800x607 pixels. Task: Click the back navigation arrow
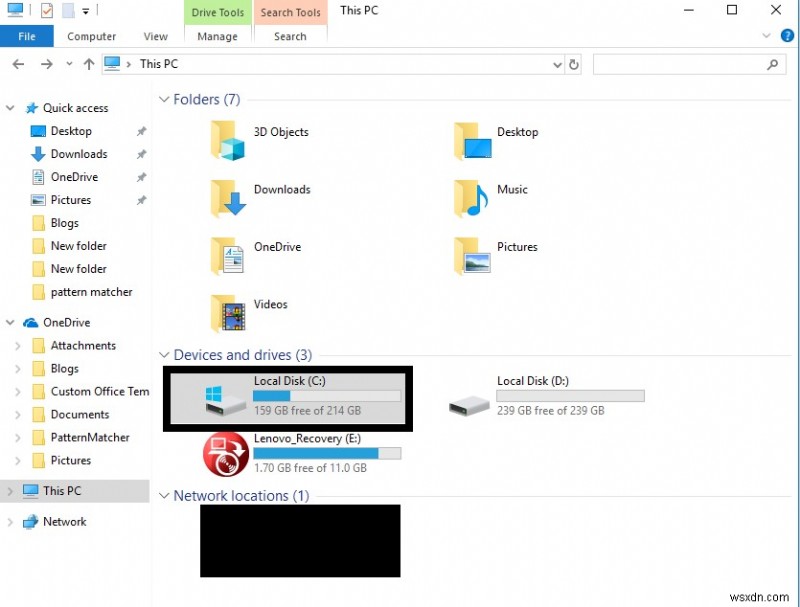click(x=17, y=64)
